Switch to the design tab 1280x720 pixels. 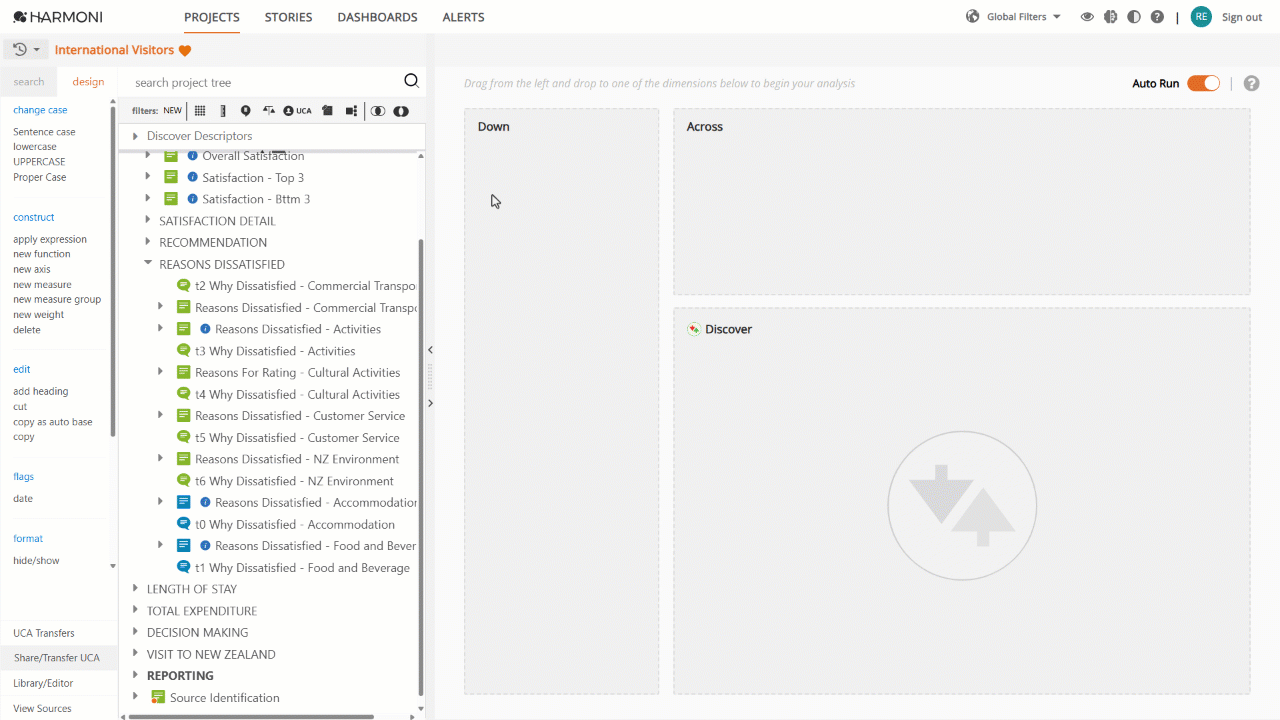click(x=88, y=82)
